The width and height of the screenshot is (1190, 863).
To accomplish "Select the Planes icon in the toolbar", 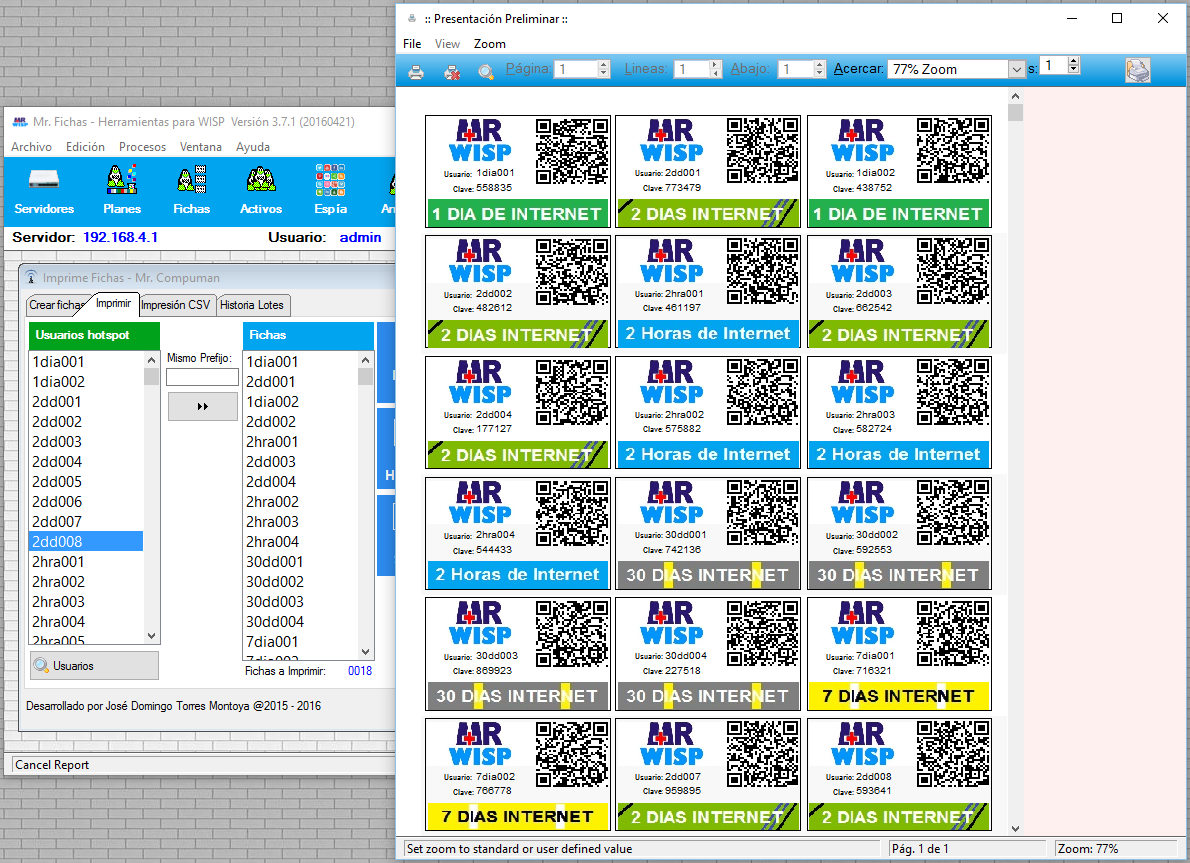I will coord(121,190).
